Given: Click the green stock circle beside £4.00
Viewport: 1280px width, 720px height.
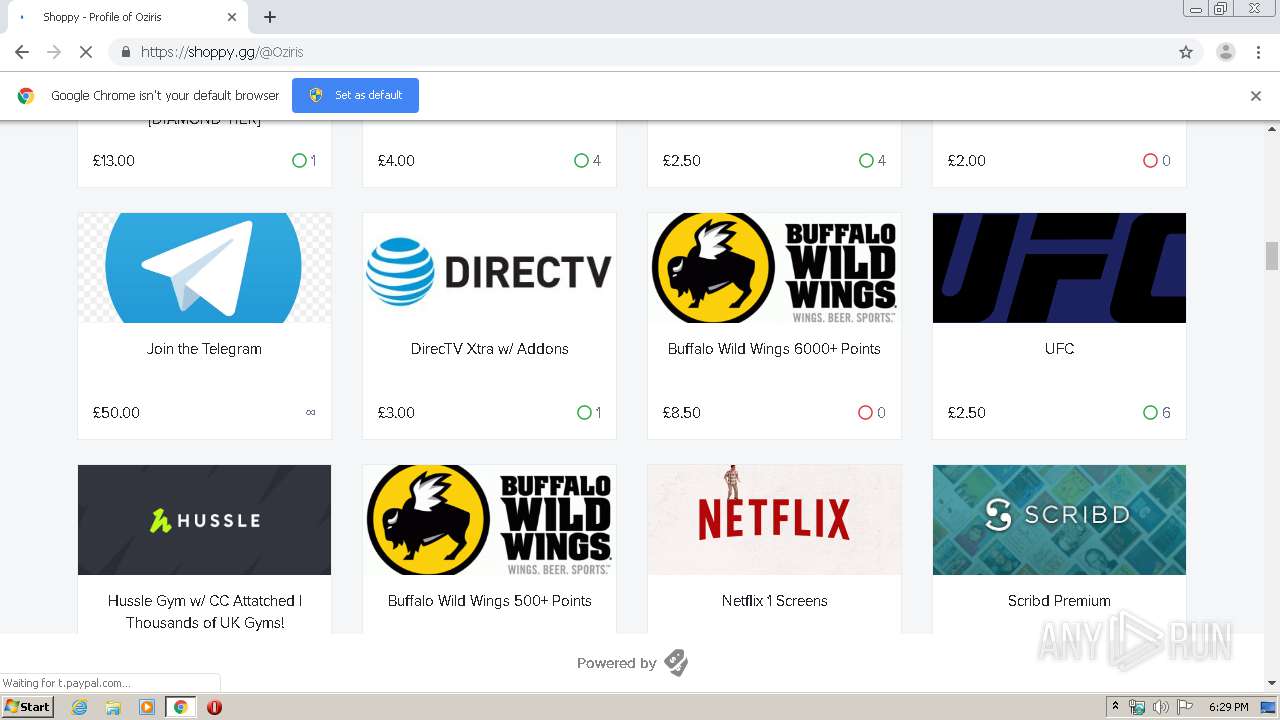Looking at the screenshot, I should pyautogui.click(x=581, y=161).
